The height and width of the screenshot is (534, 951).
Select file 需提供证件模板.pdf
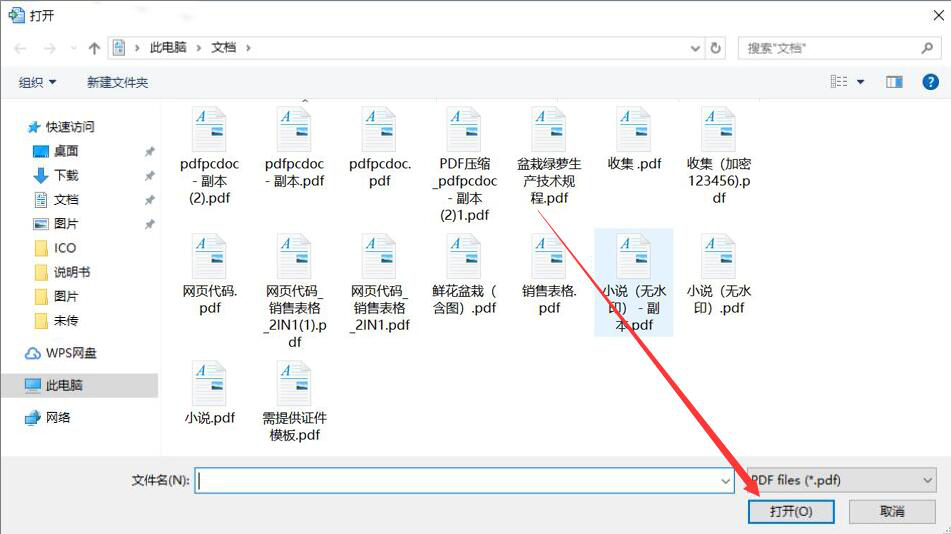[294, 402]
